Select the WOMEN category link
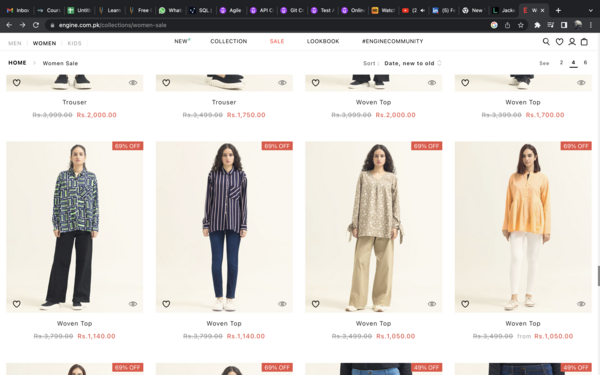This screenshot has width=600, height=375. (x=44, y=43)
